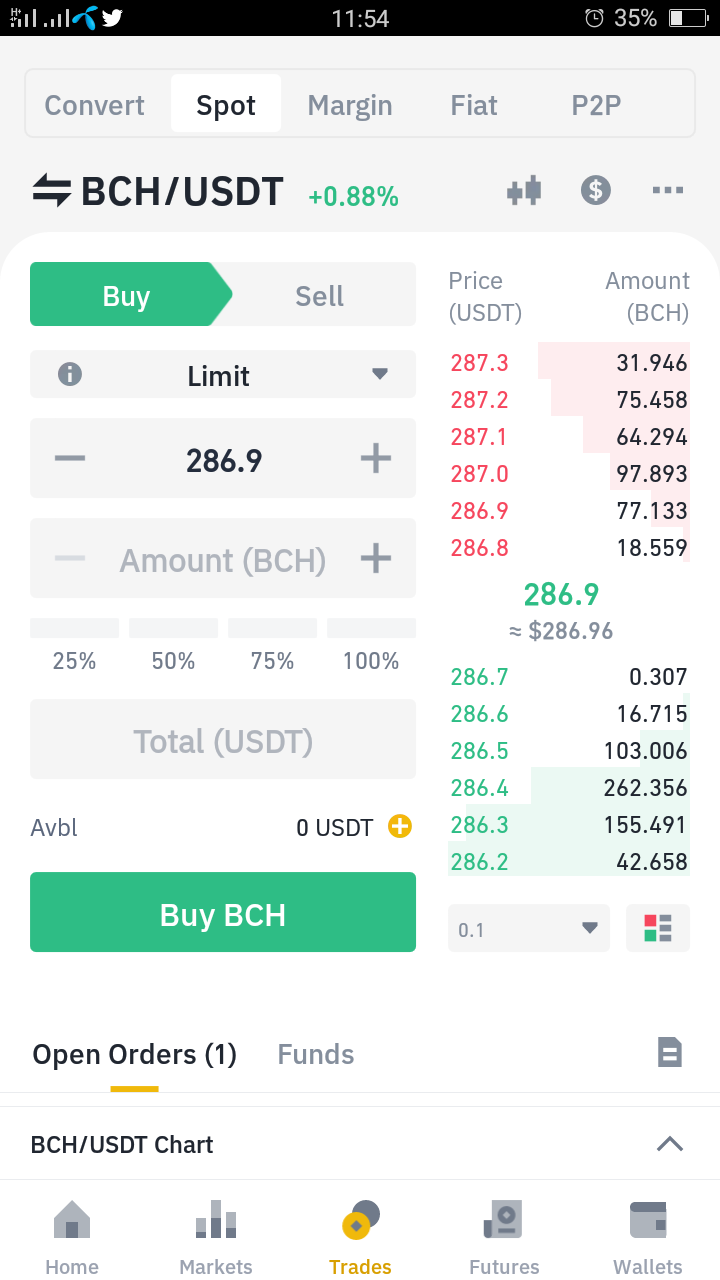Open the order history document icon
The height and width of the screenshot is (1280, 720).
pos(669,1052)
